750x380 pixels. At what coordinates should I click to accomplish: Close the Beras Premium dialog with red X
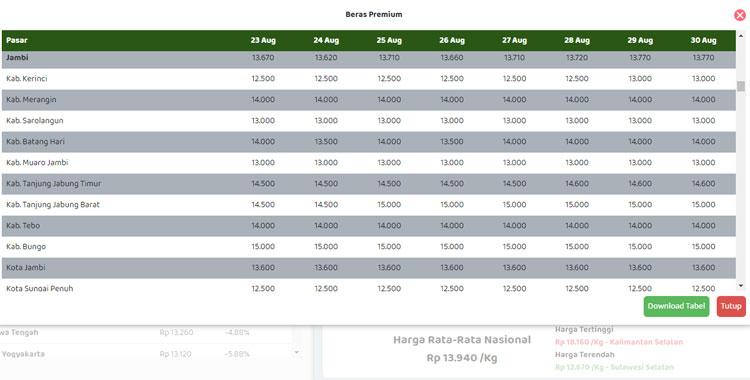739,15
